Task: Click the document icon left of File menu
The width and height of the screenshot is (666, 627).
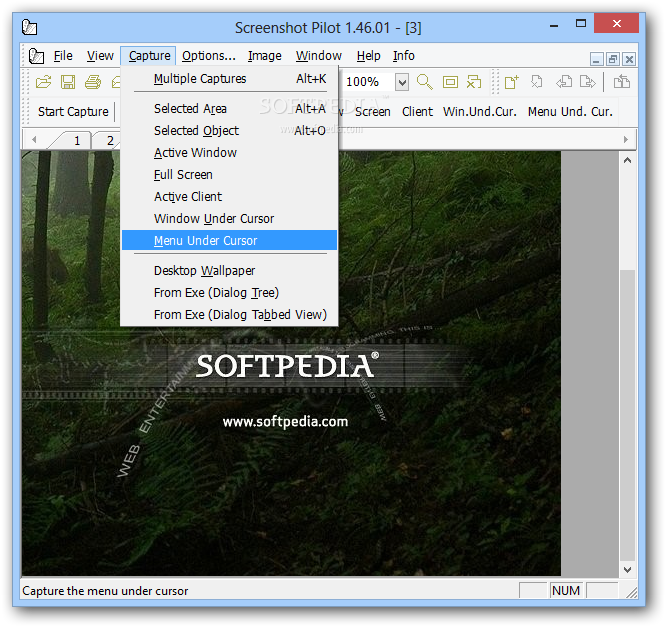Action: coord(36,56)
